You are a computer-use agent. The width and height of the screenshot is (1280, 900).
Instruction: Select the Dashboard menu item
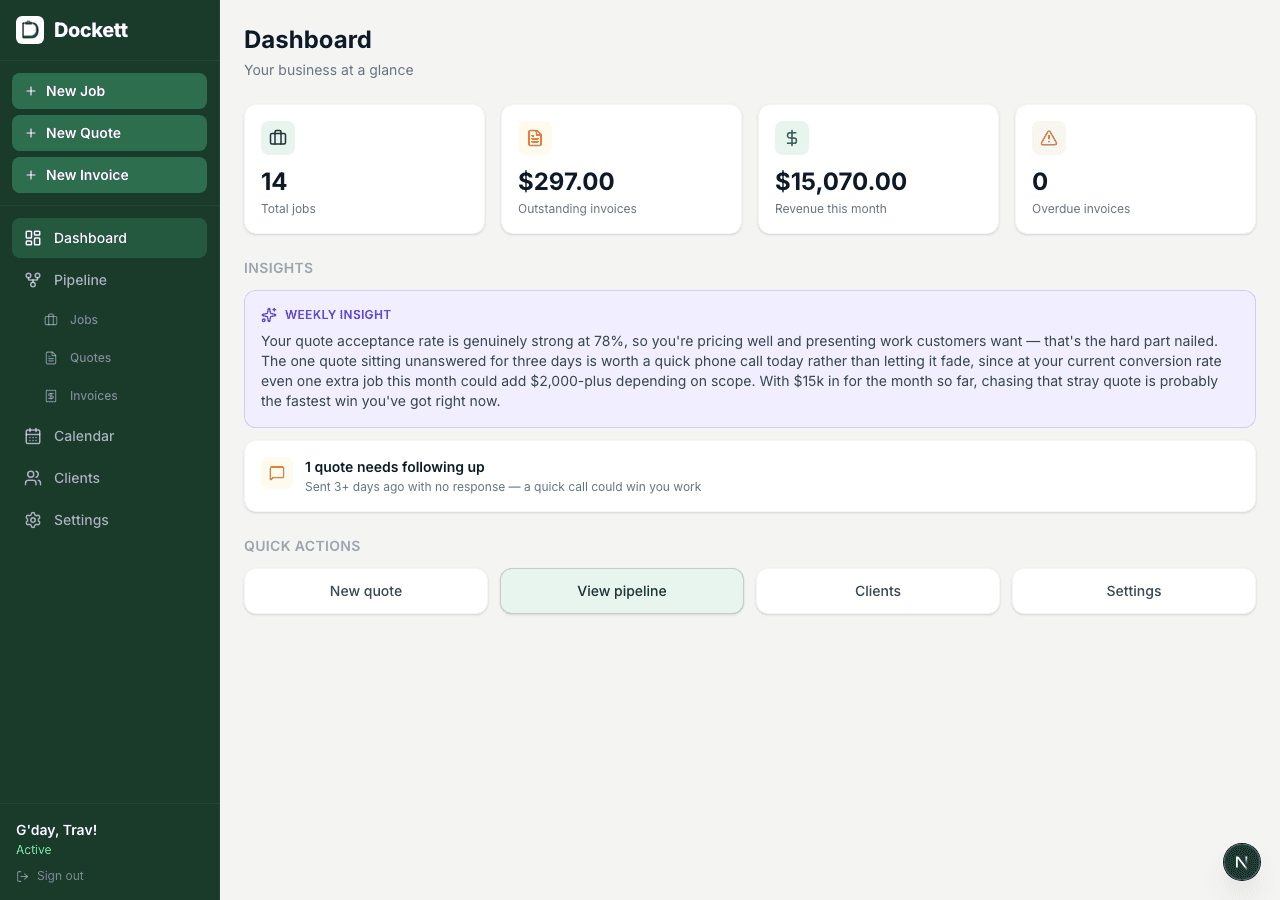pyautogui.click(x=89, y=238)
